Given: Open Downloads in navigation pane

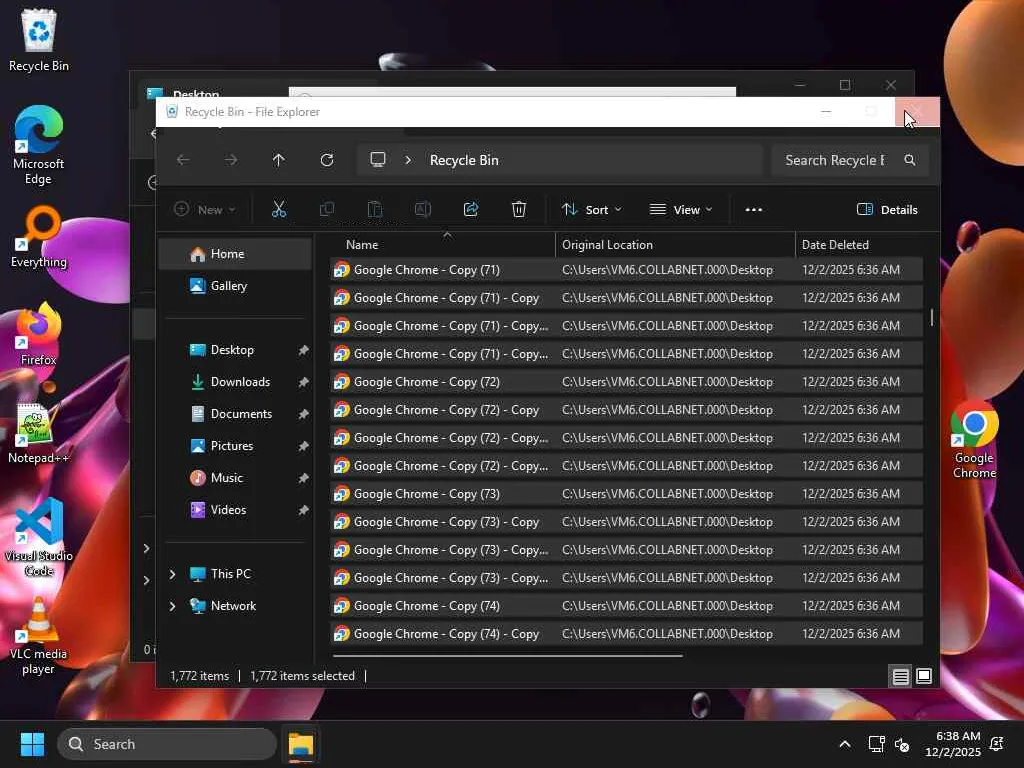Looking at the screenshot, I should pyautogui.click(x=235, y=382).
